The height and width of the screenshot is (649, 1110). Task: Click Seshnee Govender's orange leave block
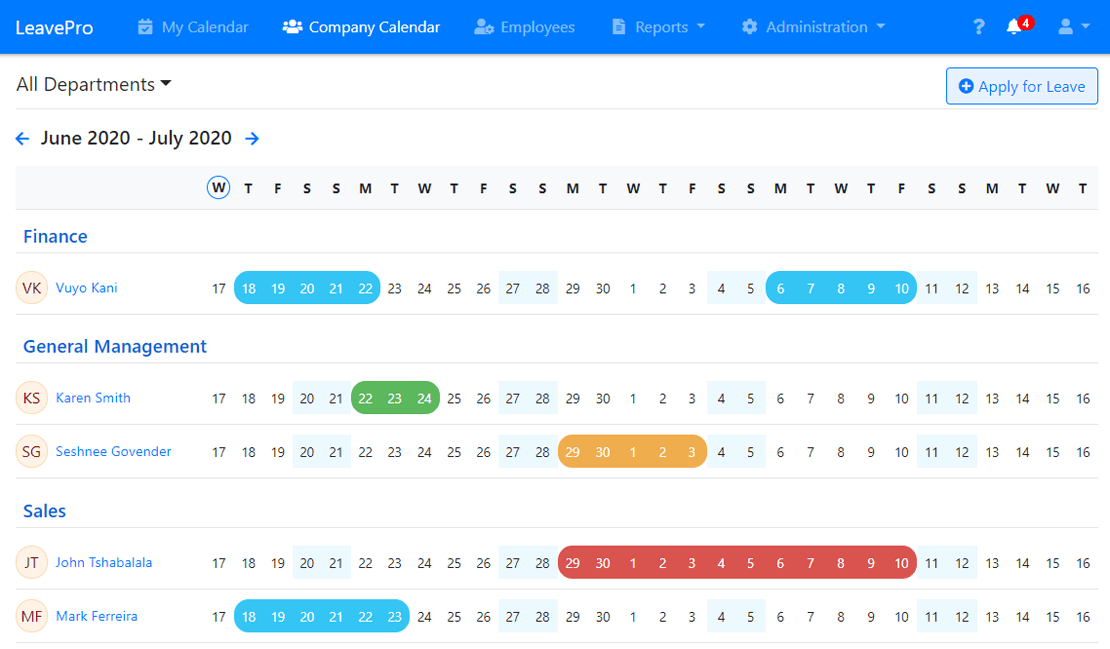[x=632, y=451]
